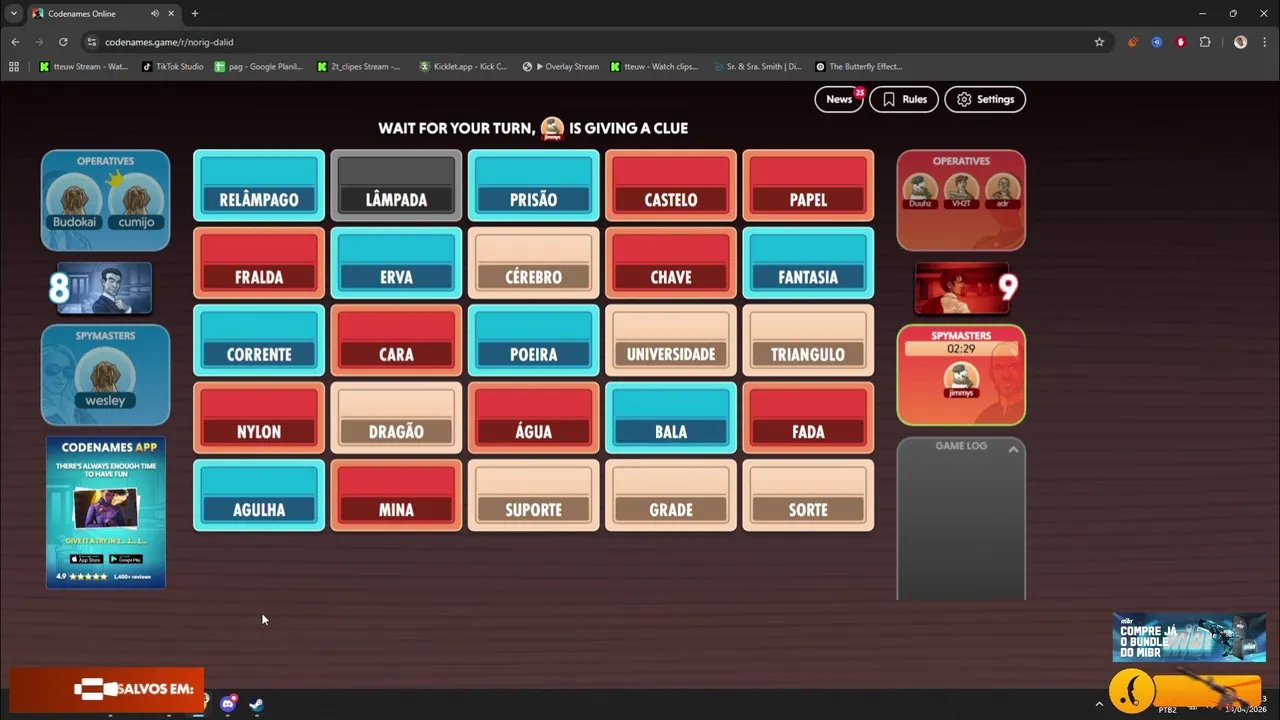Open the Sr. & Sra. Smith bookmark
Viewport: 1280px width, 720px height.
click(759, 67)
